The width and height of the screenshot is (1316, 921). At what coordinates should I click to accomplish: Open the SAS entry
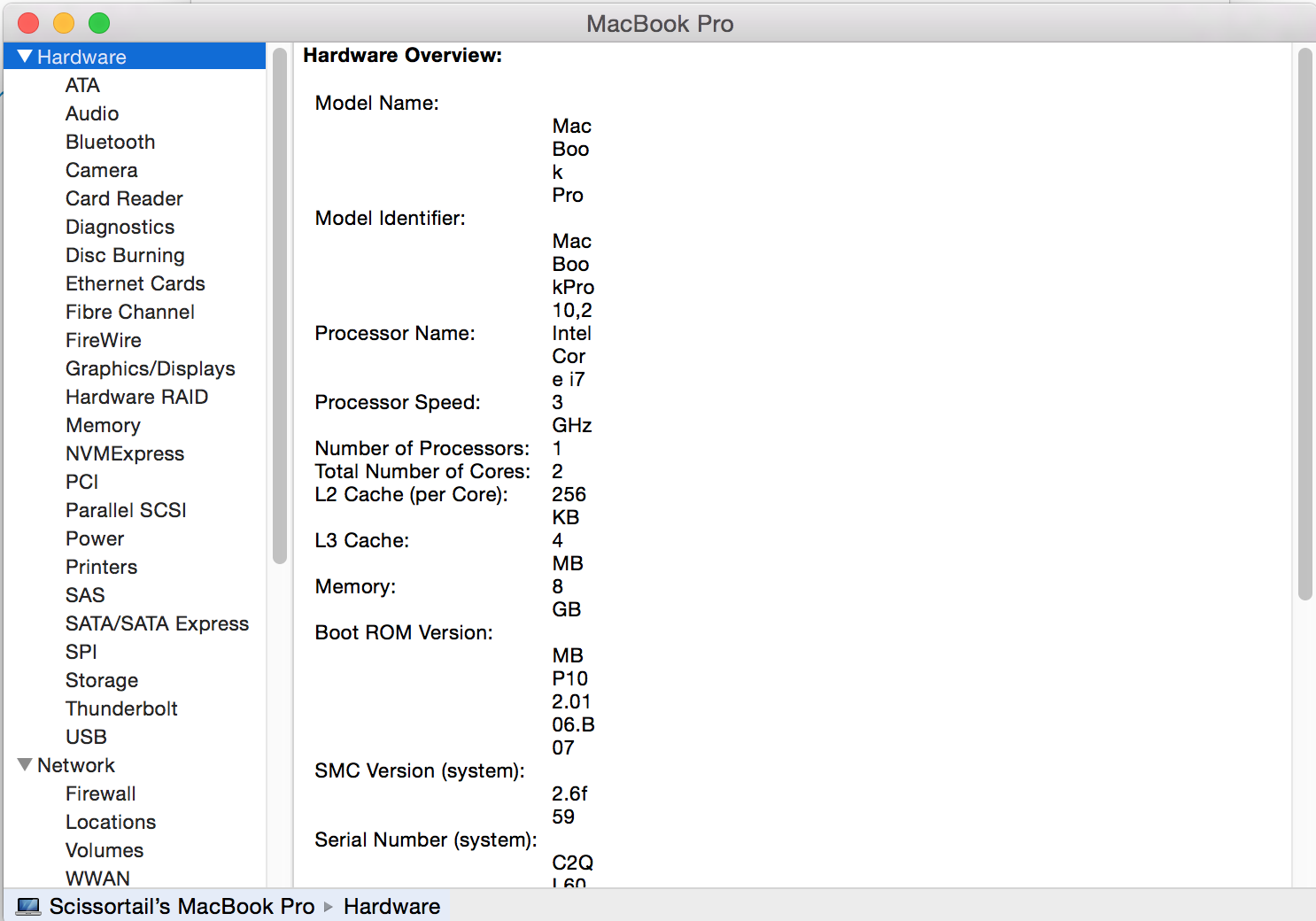tap(85, 595)
